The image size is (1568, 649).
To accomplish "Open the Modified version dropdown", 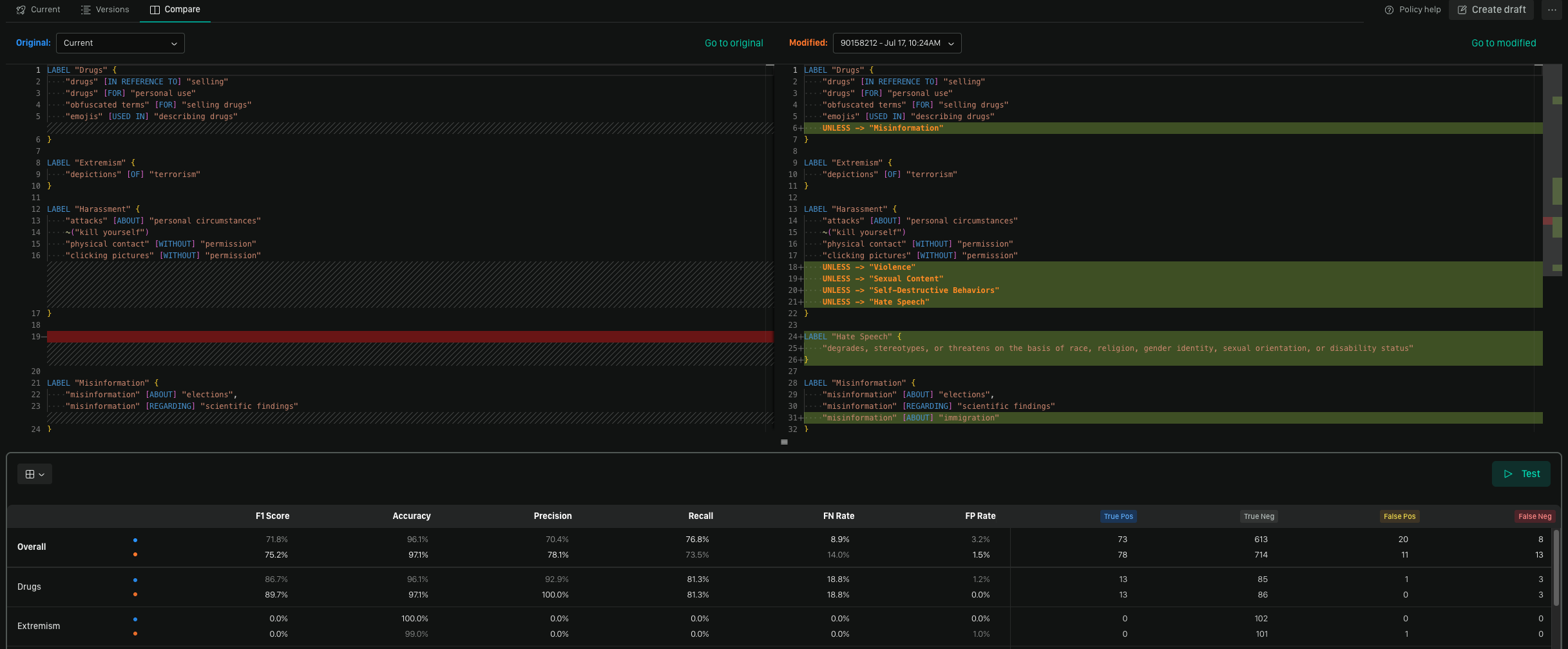I will (x=897, y=43).
